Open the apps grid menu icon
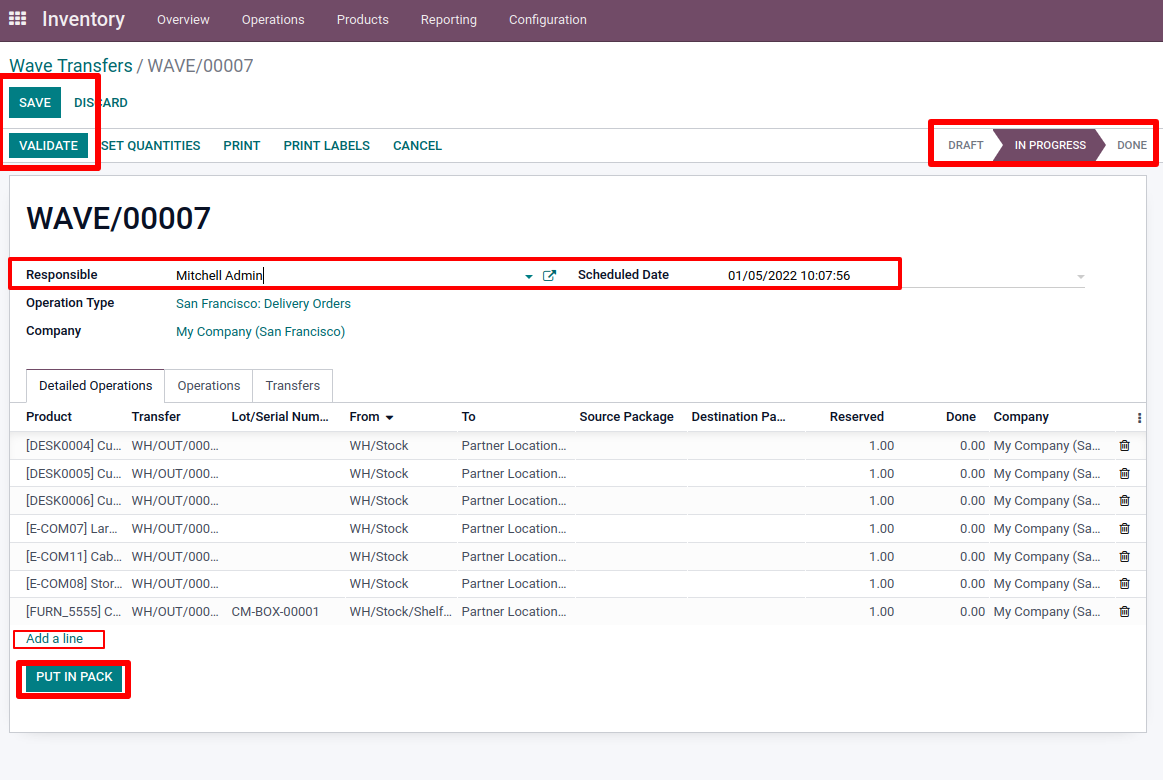 pos(18,19)
